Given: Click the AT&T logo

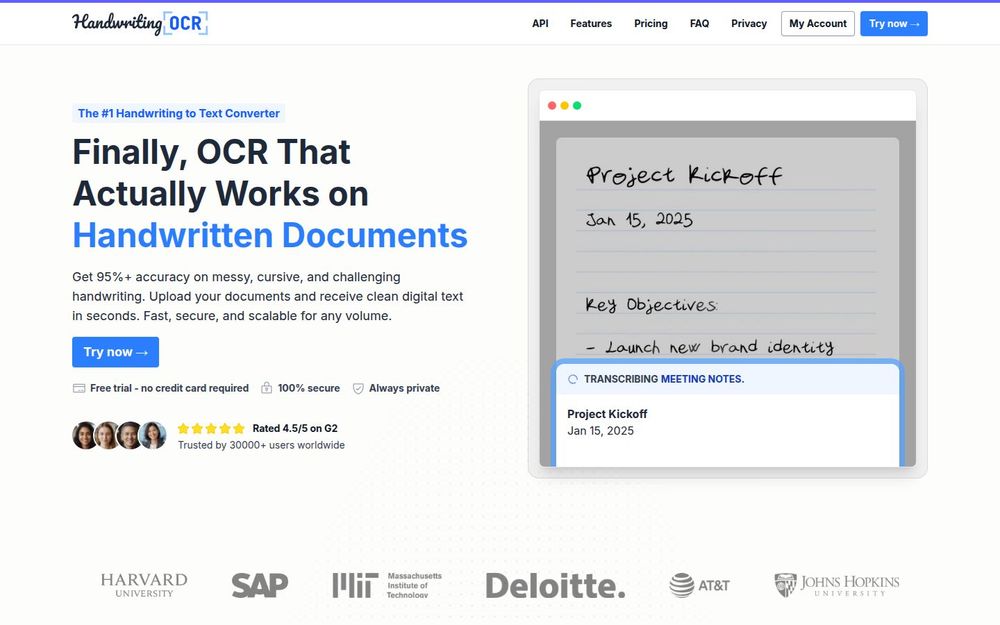Looking at the screenshot, I should point(699,585).
